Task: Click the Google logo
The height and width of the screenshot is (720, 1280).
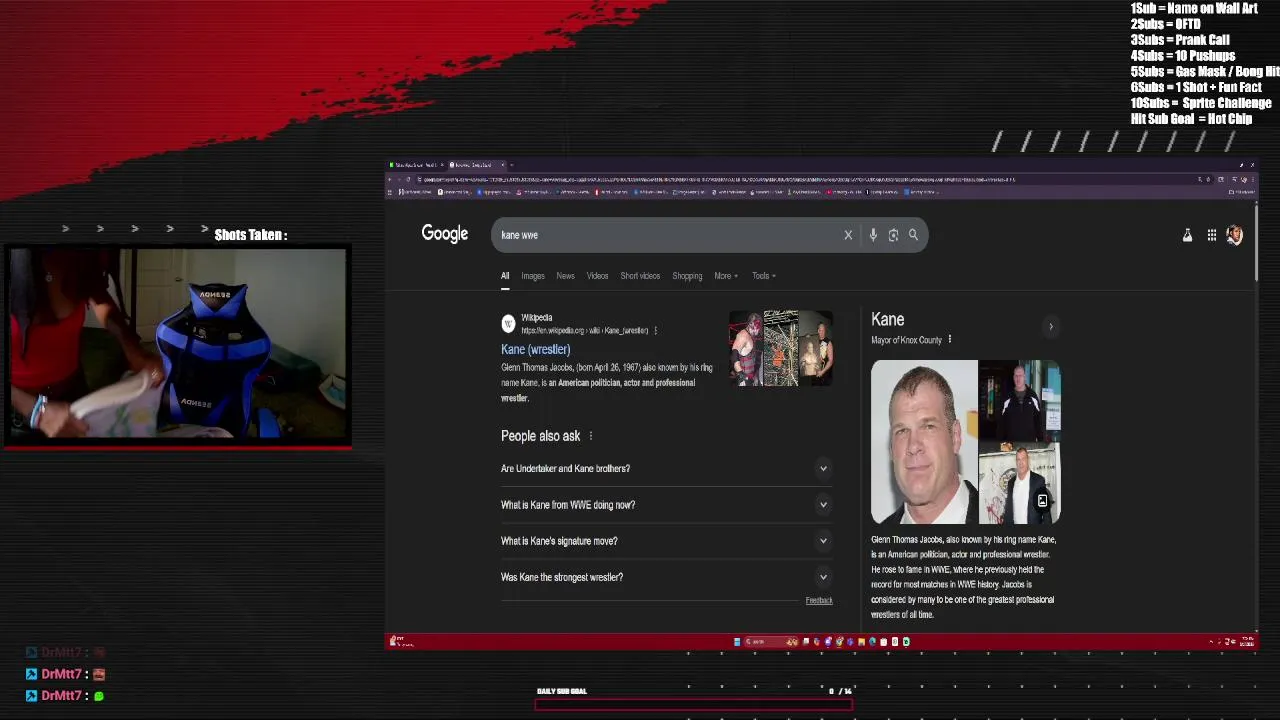Action: [445, 234]
